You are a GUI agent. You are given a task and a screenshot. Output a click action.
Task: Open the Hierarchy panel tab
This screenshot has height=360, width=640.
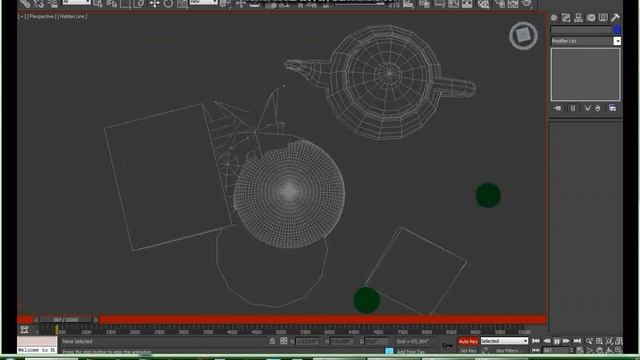(x=578, y=18)
